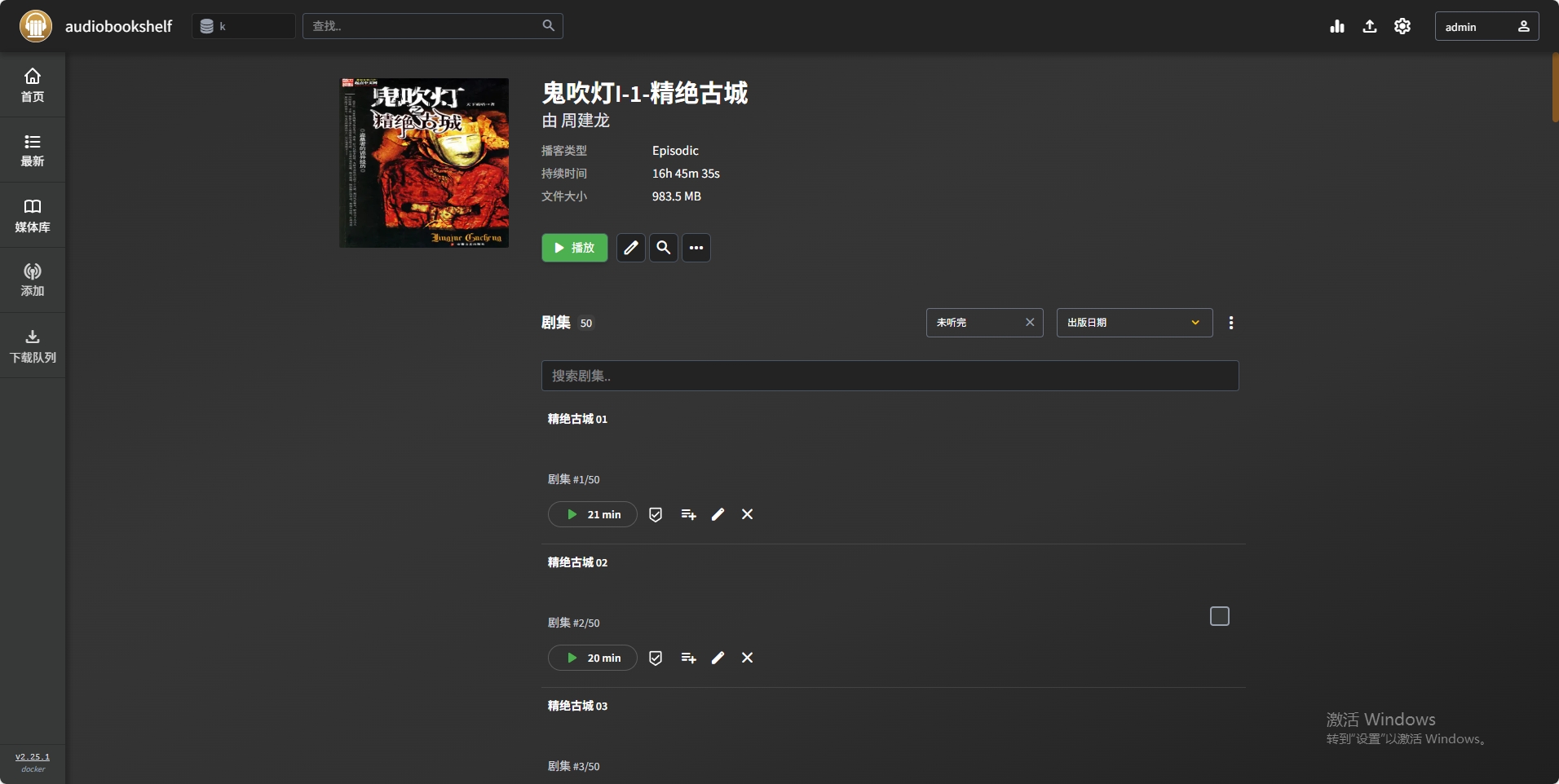Viewport: 1559px width, 784px height.
Task: Tick the selection checkbox for episode 02
Action: pos(1219,616)
